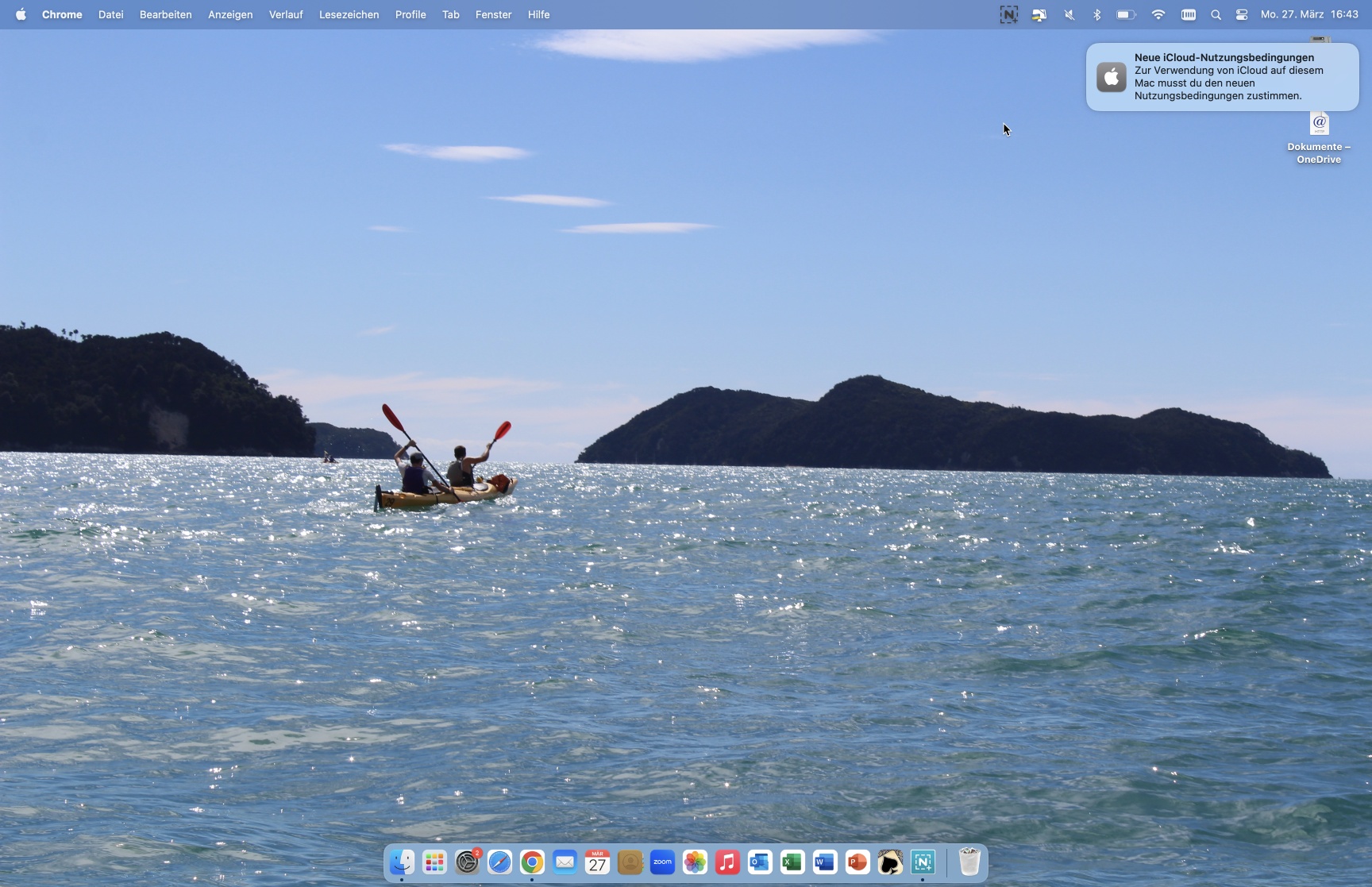Screen dimensions: 1372x887
Task: Open the Calendar app showing 27
Action: pos(597,862)
